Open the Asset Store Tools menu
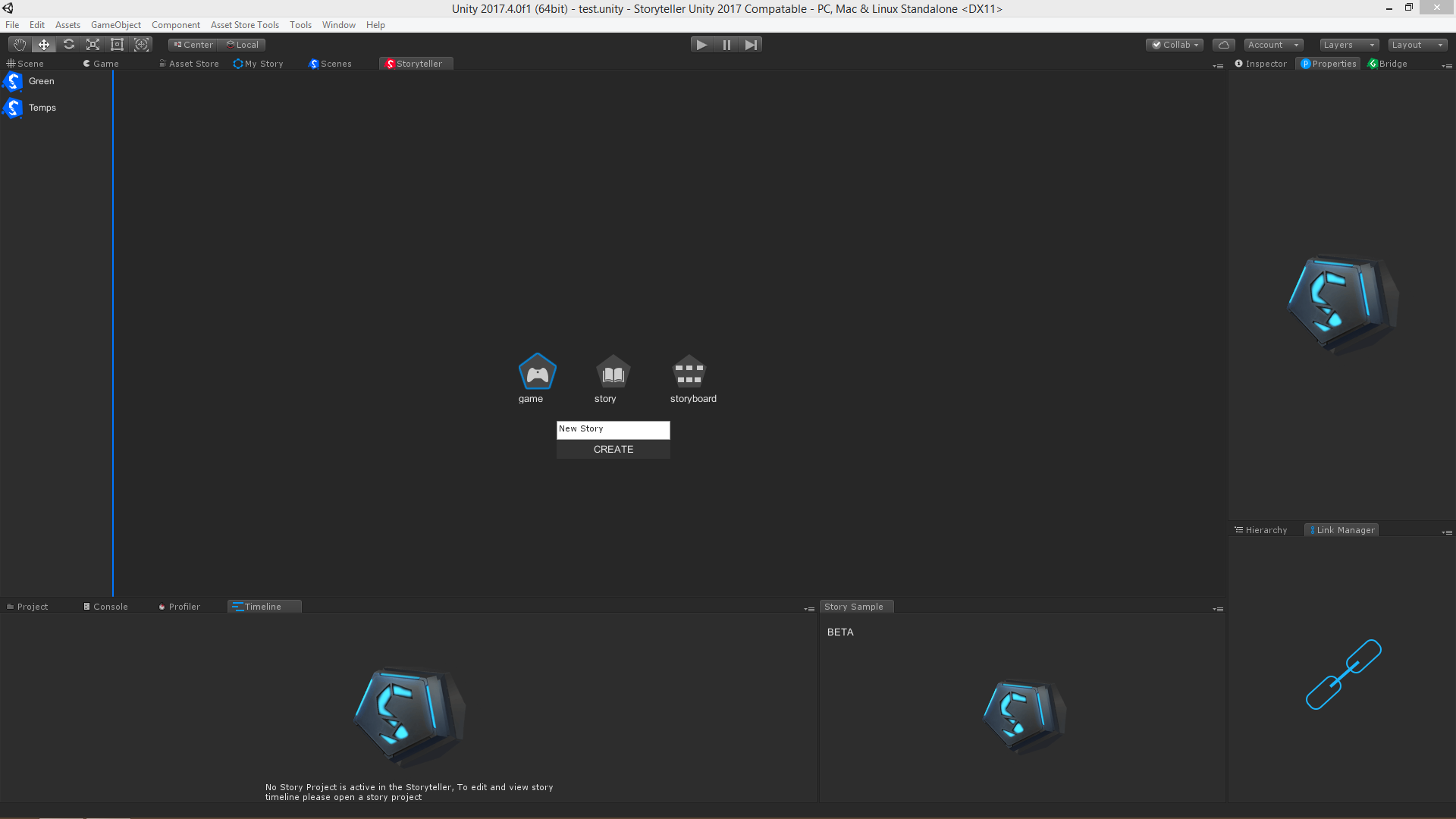Screen dimensions: 1456x819 tap(245, 25)
